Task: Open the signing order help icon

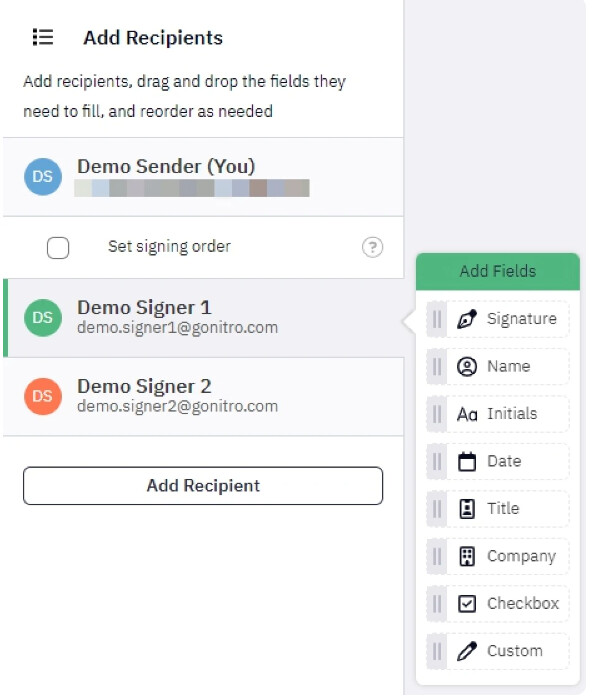Action: tap(373, 247)
